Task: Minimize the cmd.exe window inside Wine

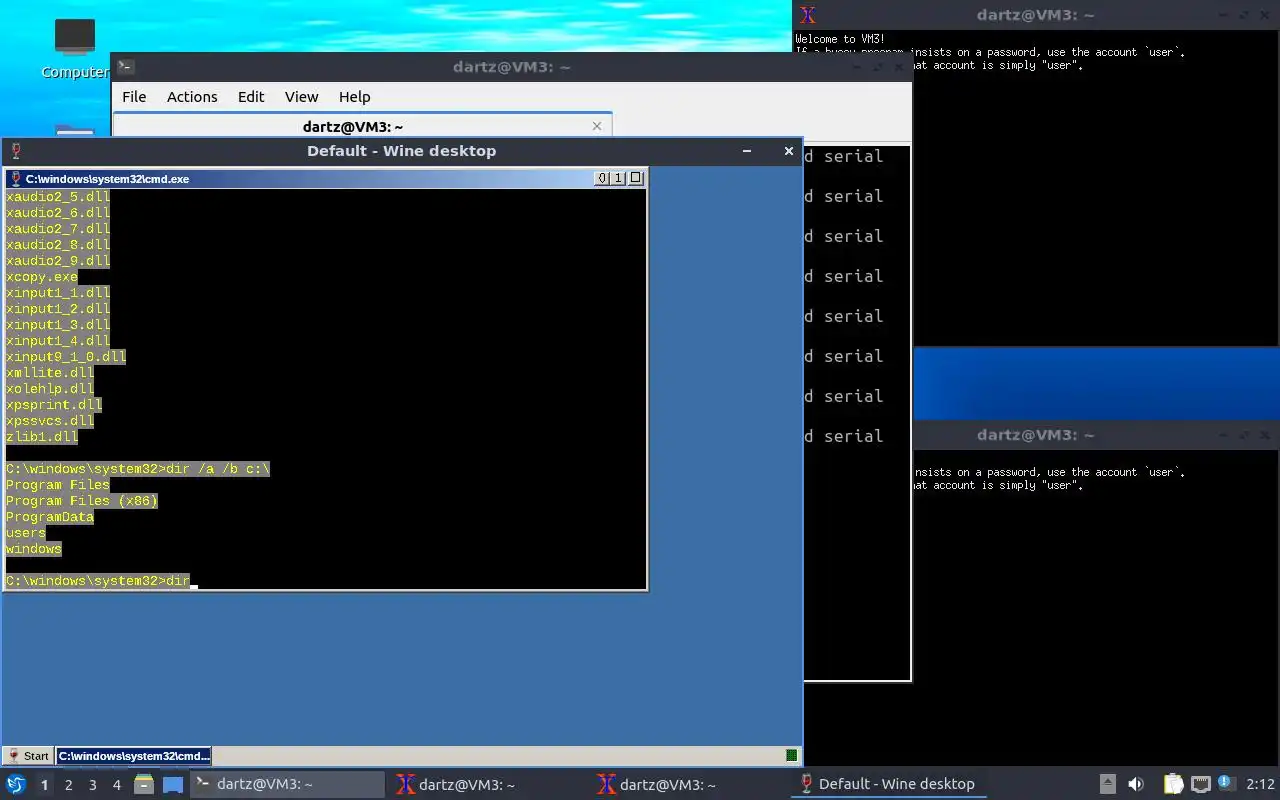Action: click(602, 178)
